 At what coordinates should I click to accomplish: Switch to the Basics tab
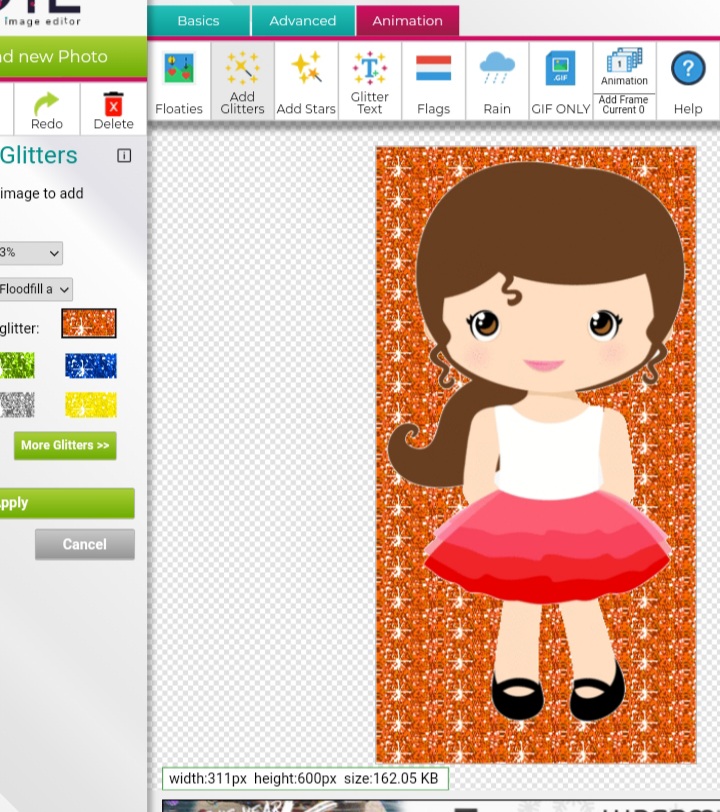(x=198, y=20)
